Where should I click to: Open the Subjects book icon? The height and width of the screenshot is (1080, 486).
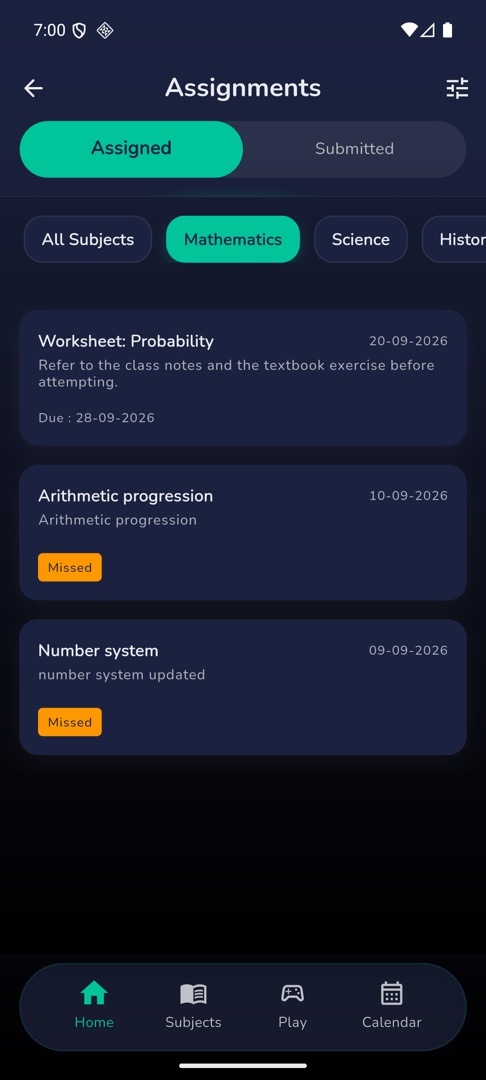pyautogui.click(x=193, y=993)
